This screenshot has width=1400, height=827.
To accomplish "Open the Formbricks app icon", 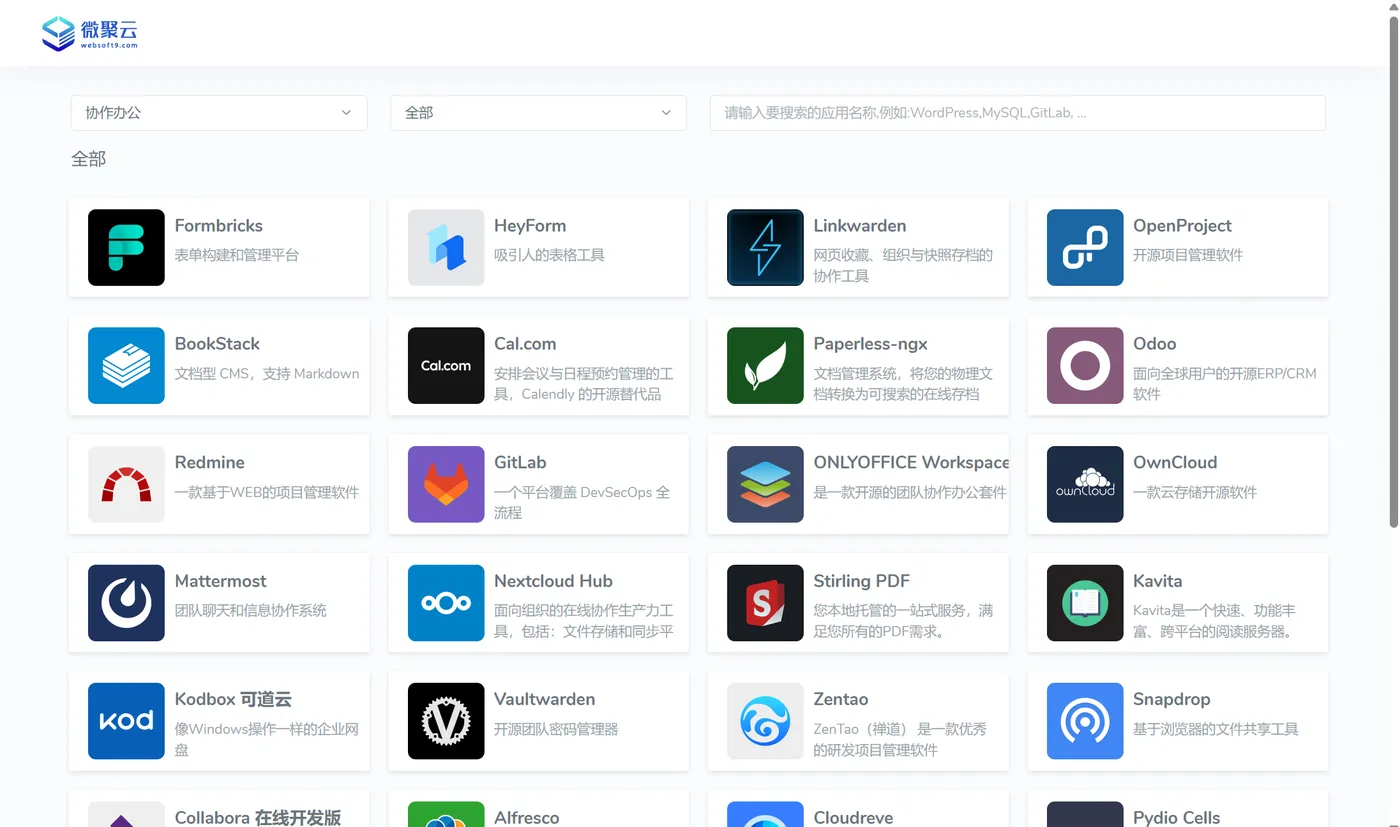I will [x=126, y=247].
